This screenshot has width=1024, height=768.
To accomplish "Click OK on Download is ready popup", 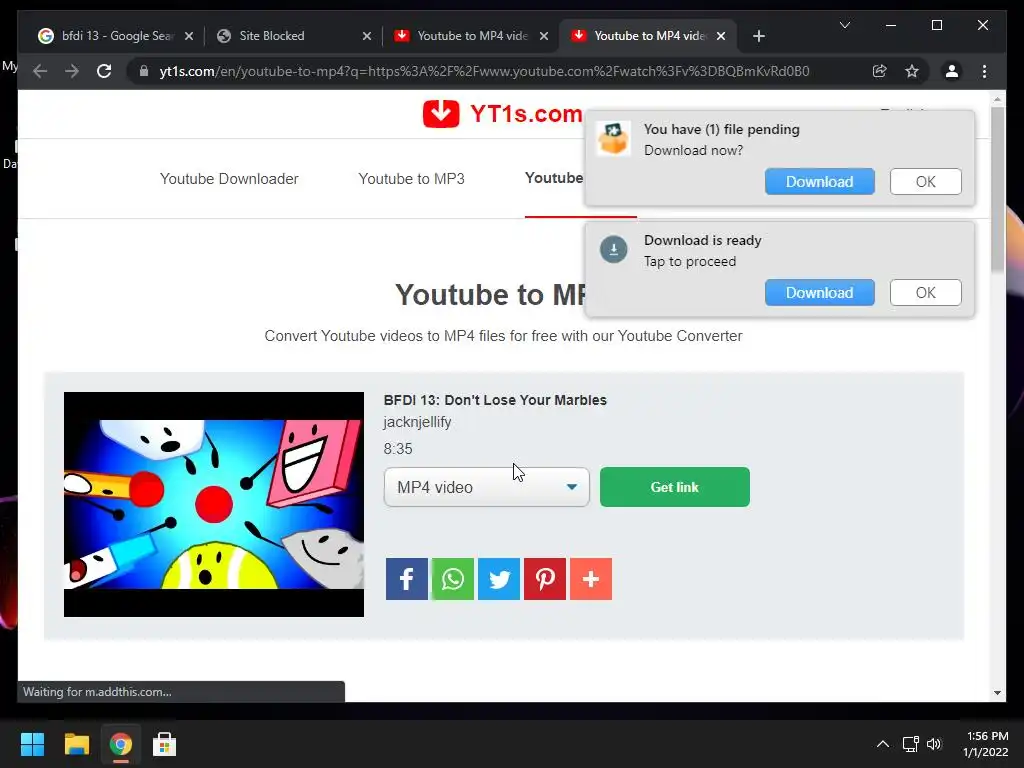I will pyautogui.click(x=925, y=293).
